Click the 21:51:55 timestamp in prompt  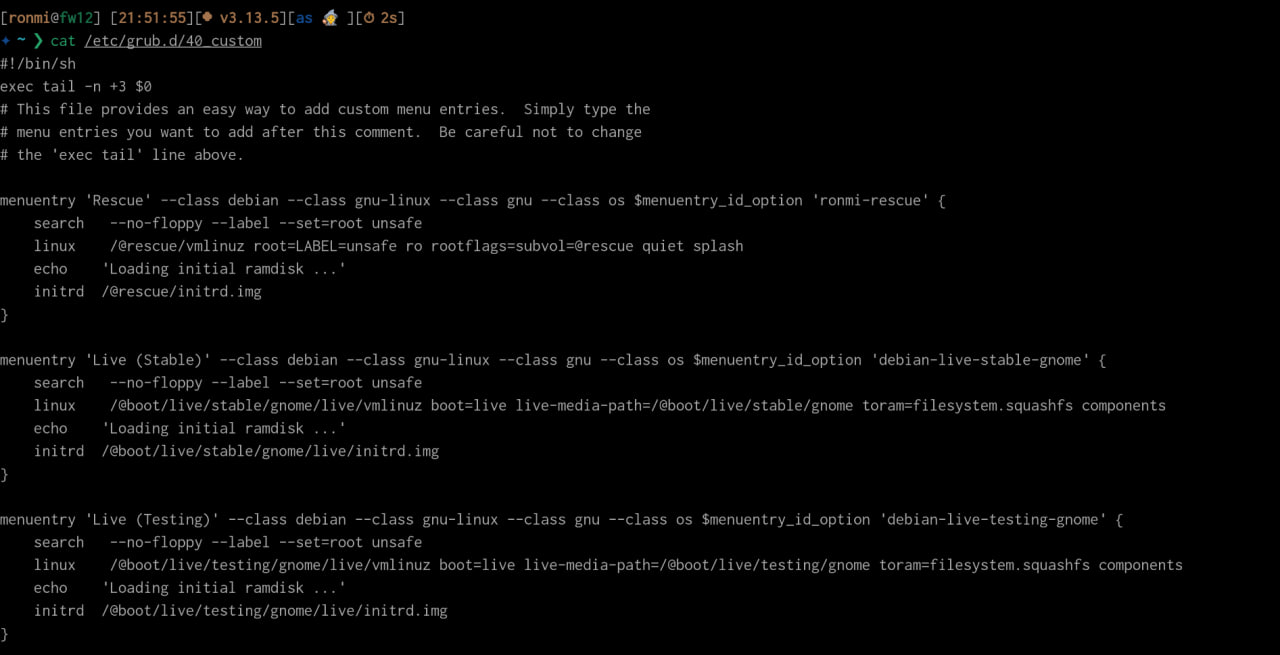(152, 18)
